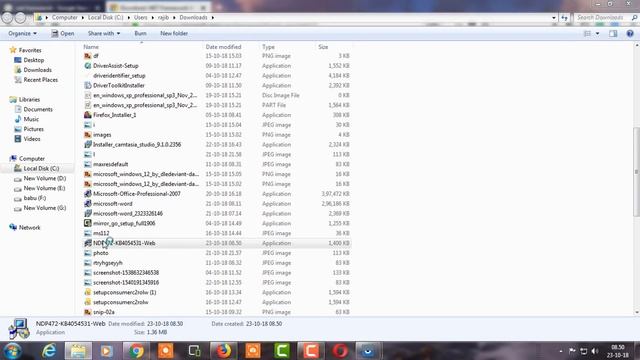Select Desktop in the Favorites list
The image size is (640, 360).
(33, 60)
